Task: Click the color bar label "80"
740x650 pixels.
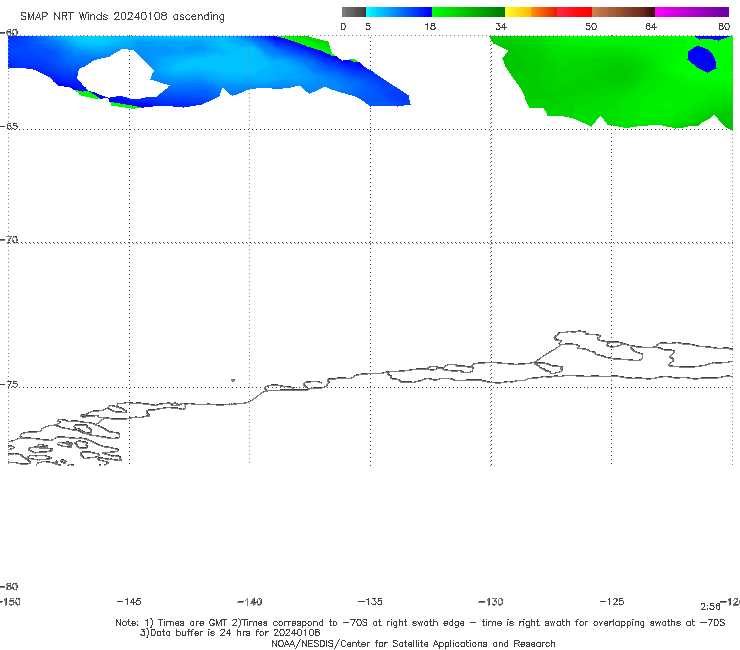Action: tap(724, 26)
